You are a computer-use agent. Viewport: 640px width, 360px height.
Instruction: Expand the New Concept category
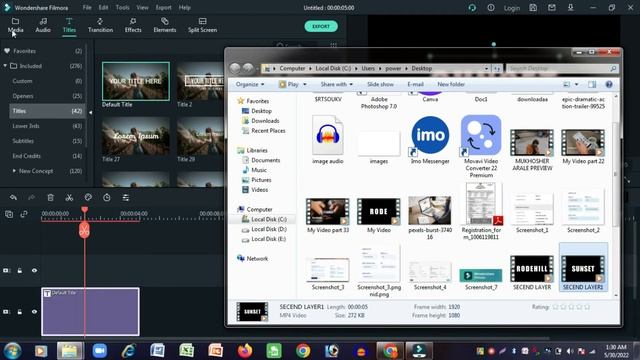coord(14,171)
